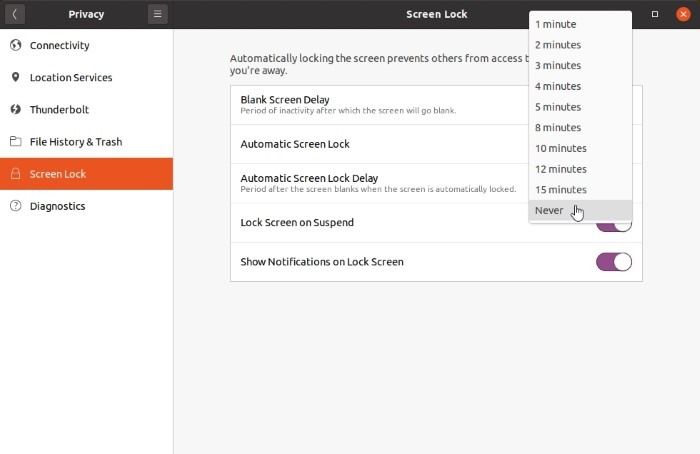Viewport: 700px width, 454px height.
Task: Click the Screen Lock padlock icon
Action: coord(16,174)
